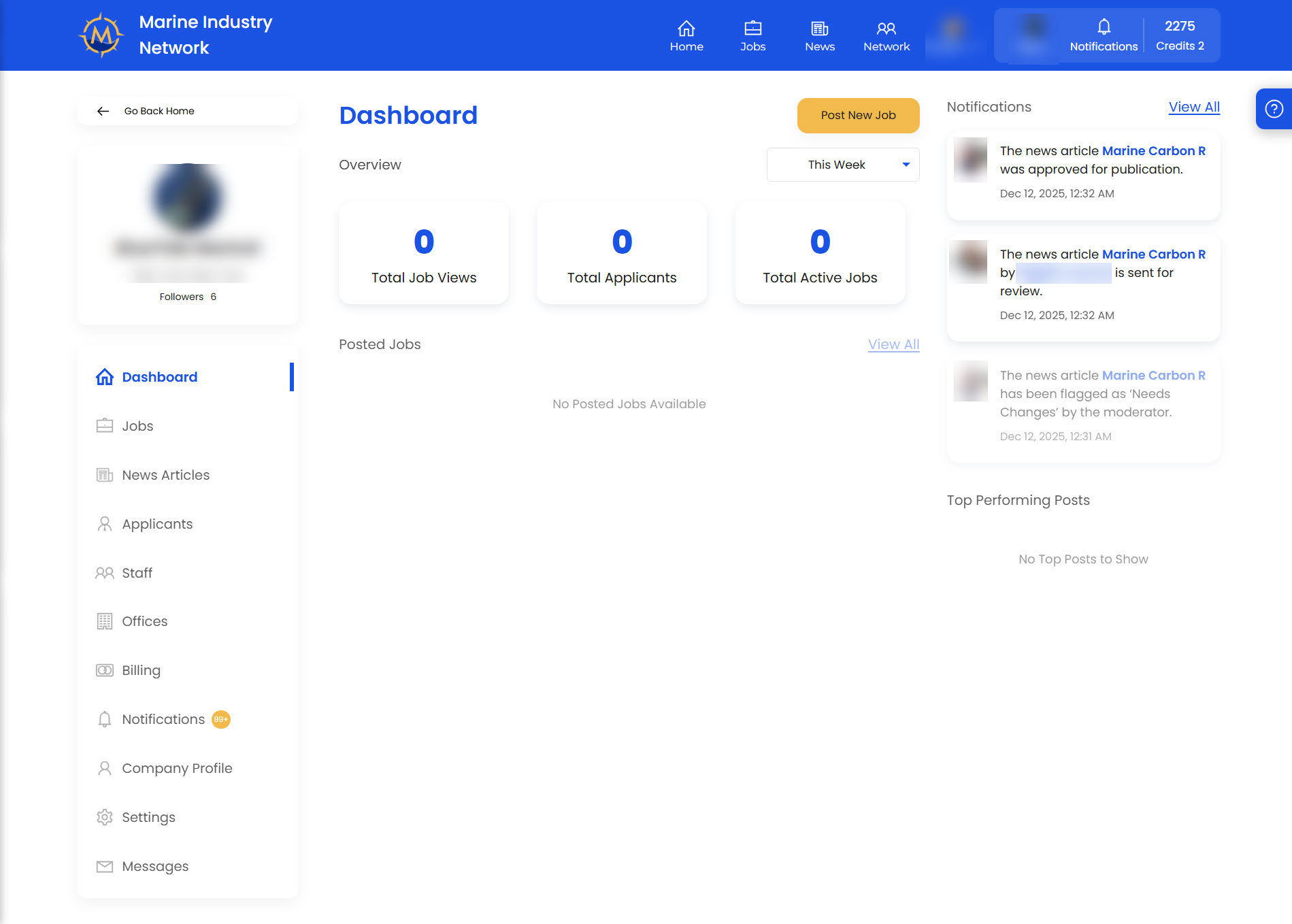Expand the This Week period dropdown

pyautogui.click(x=842, y=165)
